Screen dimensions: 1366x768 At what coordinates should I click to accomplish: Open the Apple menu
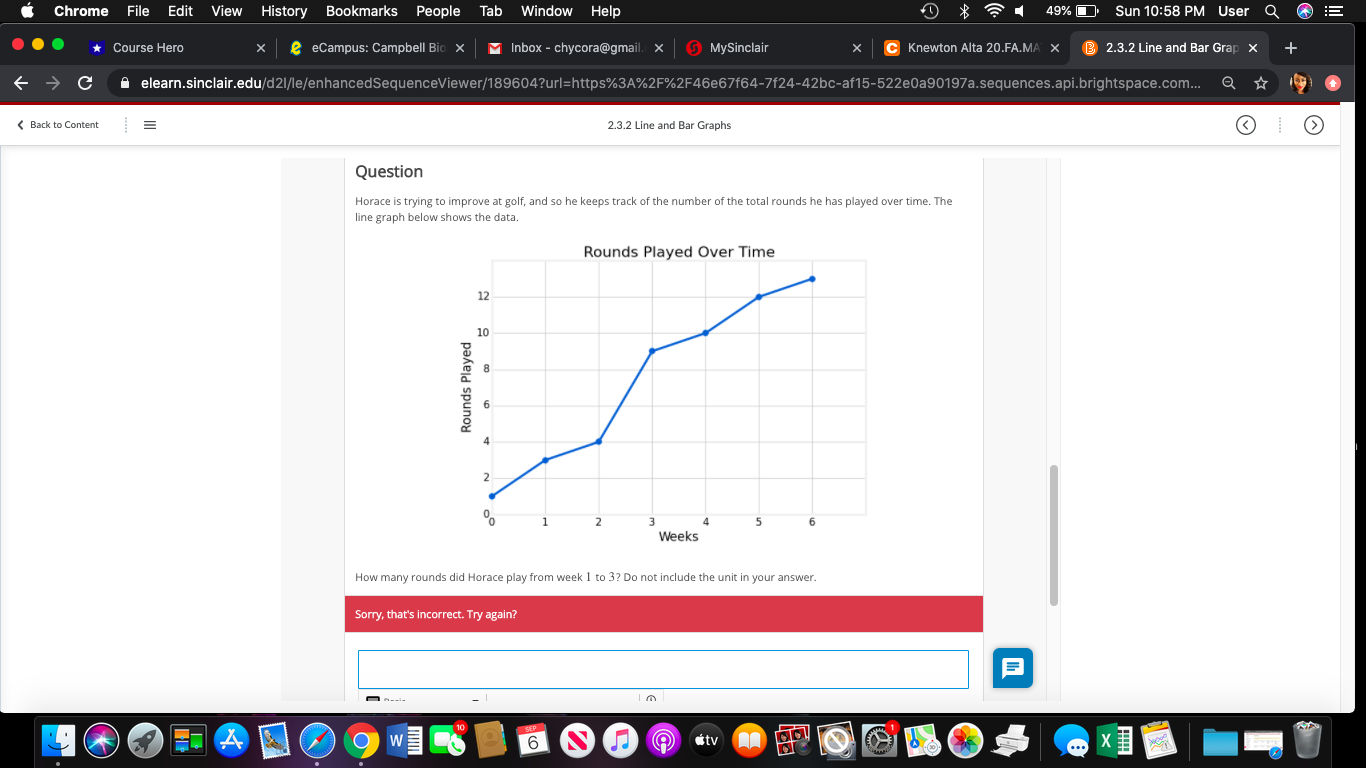pos(27,11)
